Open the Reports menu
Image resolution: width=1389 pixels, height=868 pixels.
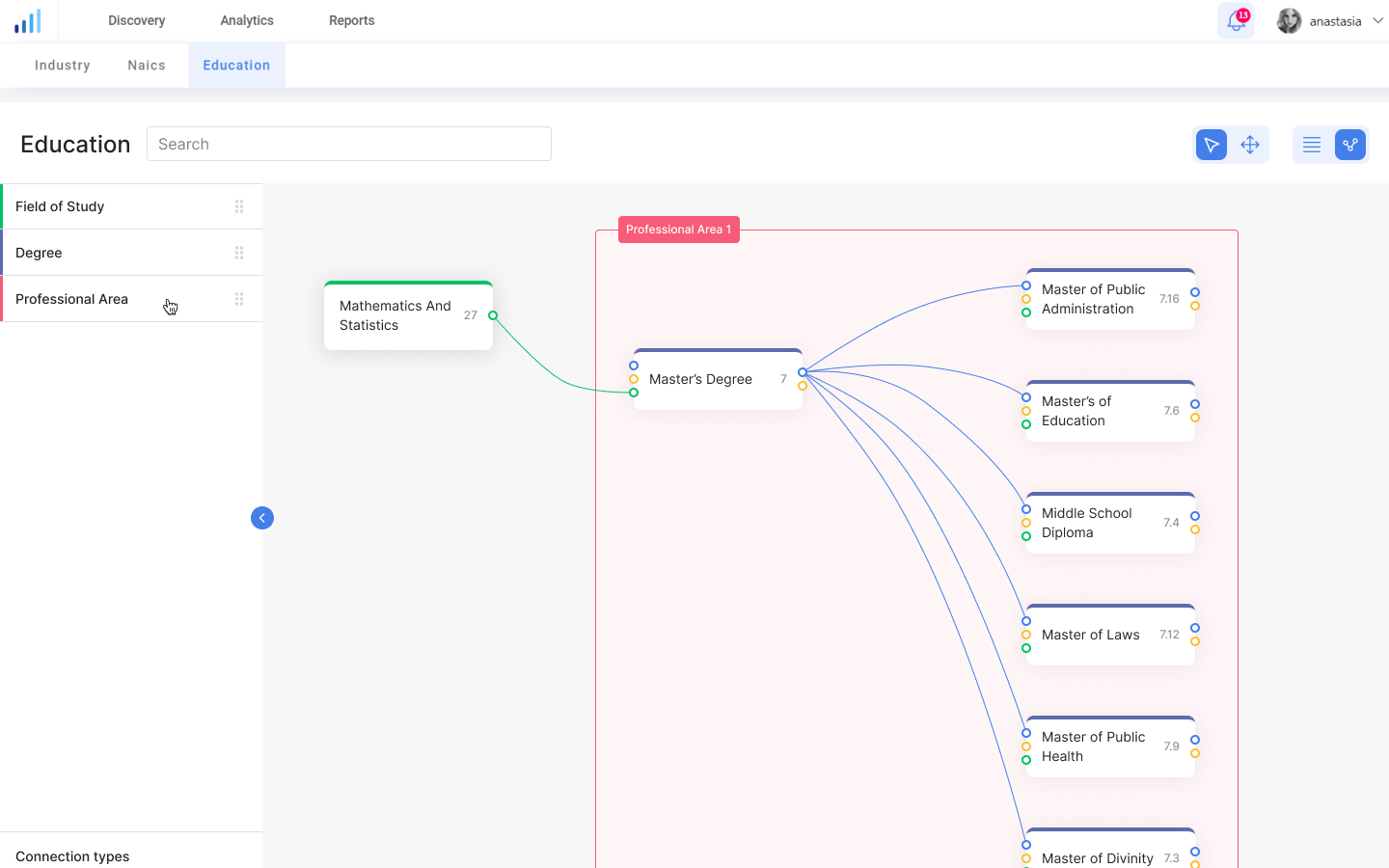click(351, 20)
